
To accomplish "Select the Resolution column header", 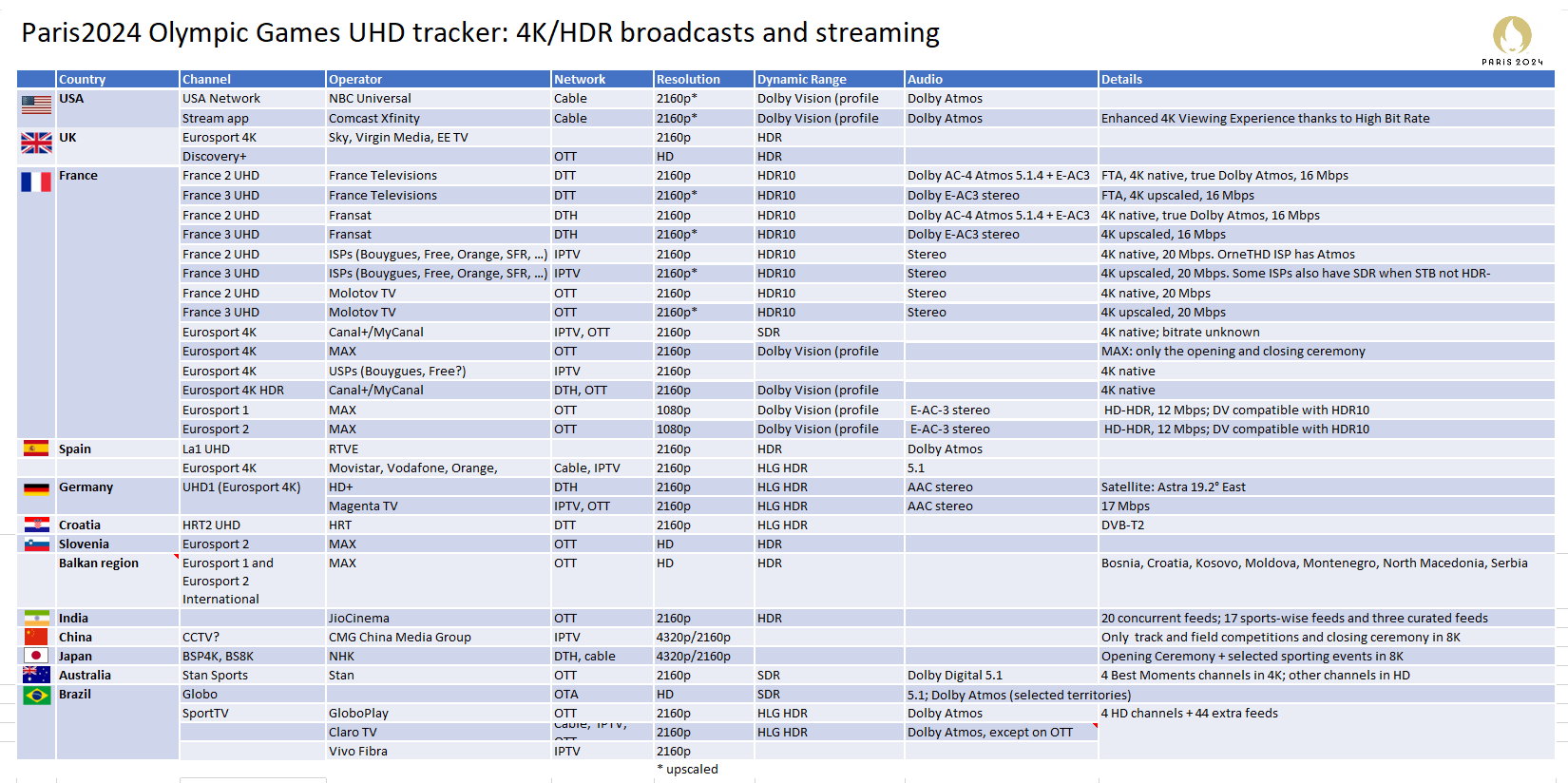I will pyautogui.click(x=704, y=80).
